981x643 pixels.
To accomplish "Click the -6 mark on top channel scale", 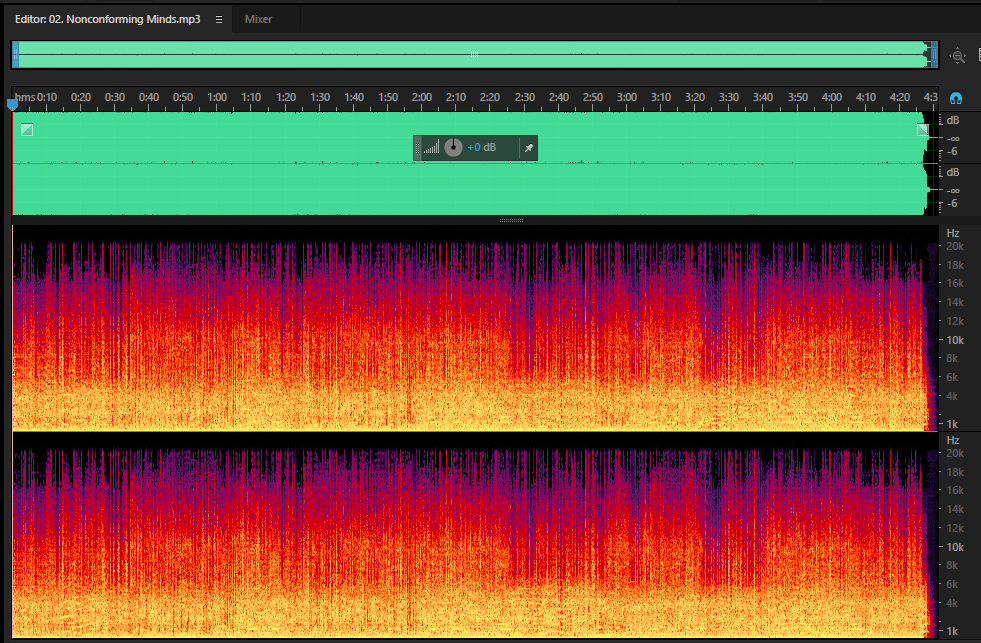I will pos(952,151).
